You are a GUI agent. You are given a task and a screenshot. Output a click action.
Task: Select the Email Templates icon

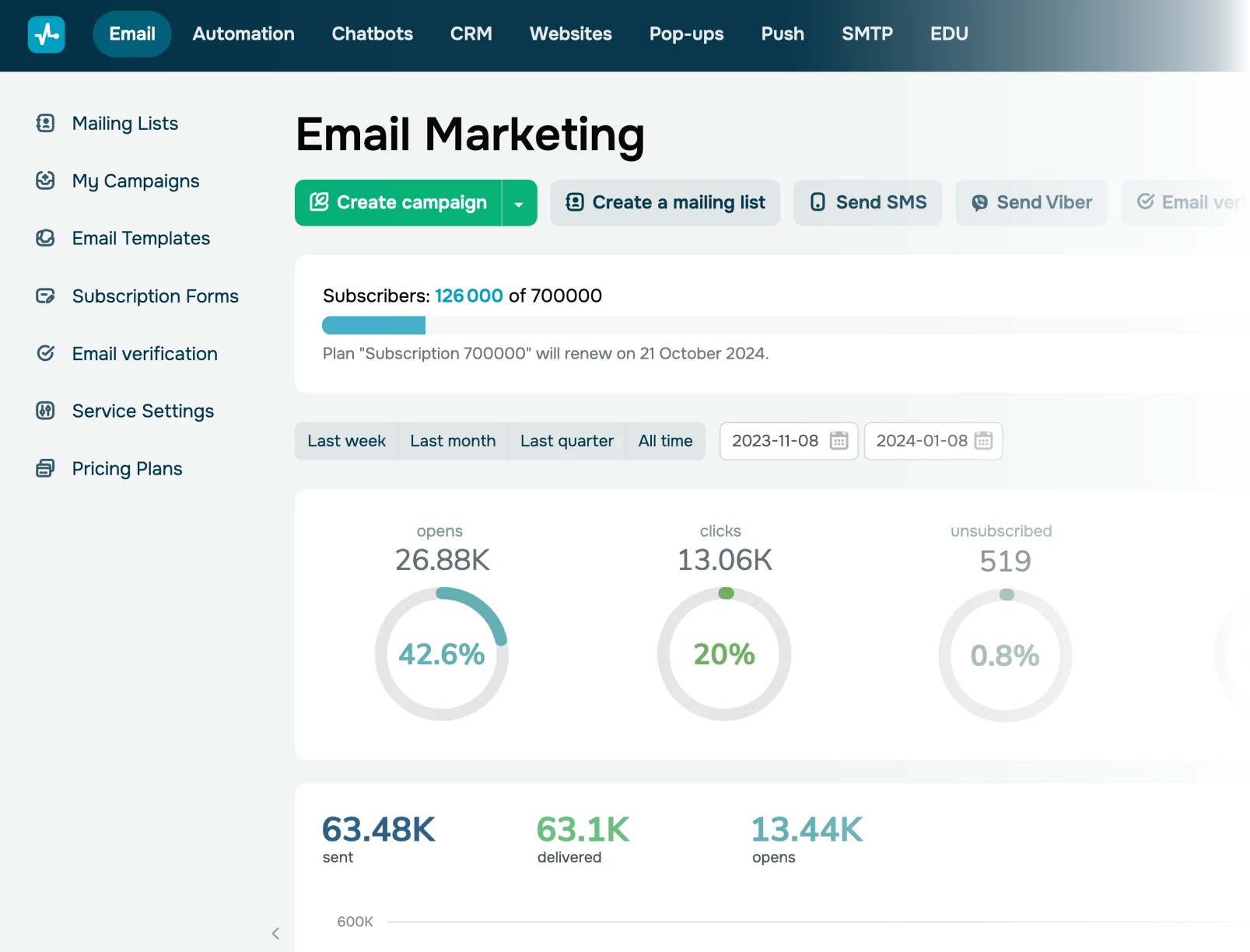tap(46, 238)
